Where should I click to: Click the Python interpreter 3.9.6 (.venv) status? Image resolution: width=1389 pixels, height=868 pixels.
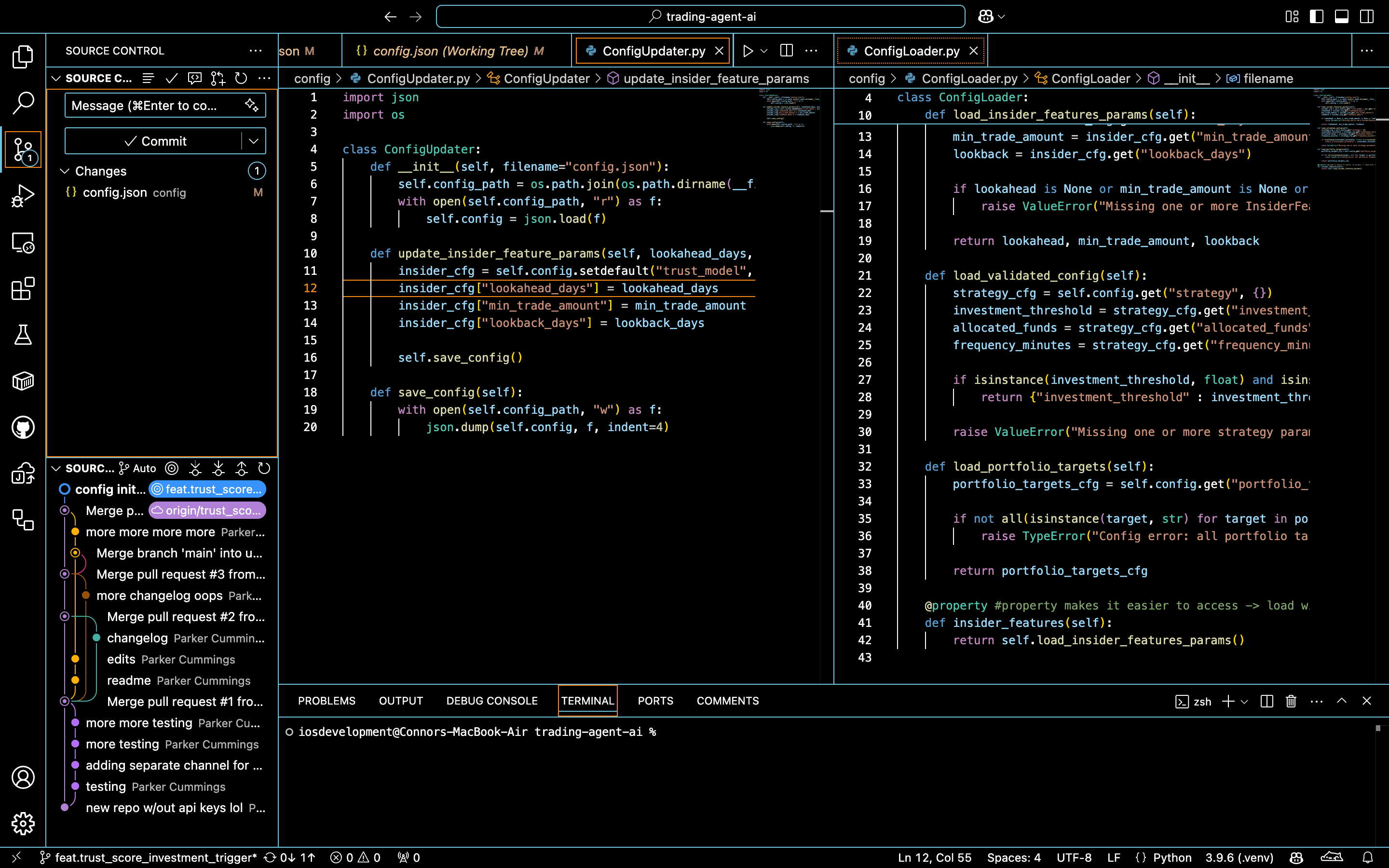tap(1239, 858)
